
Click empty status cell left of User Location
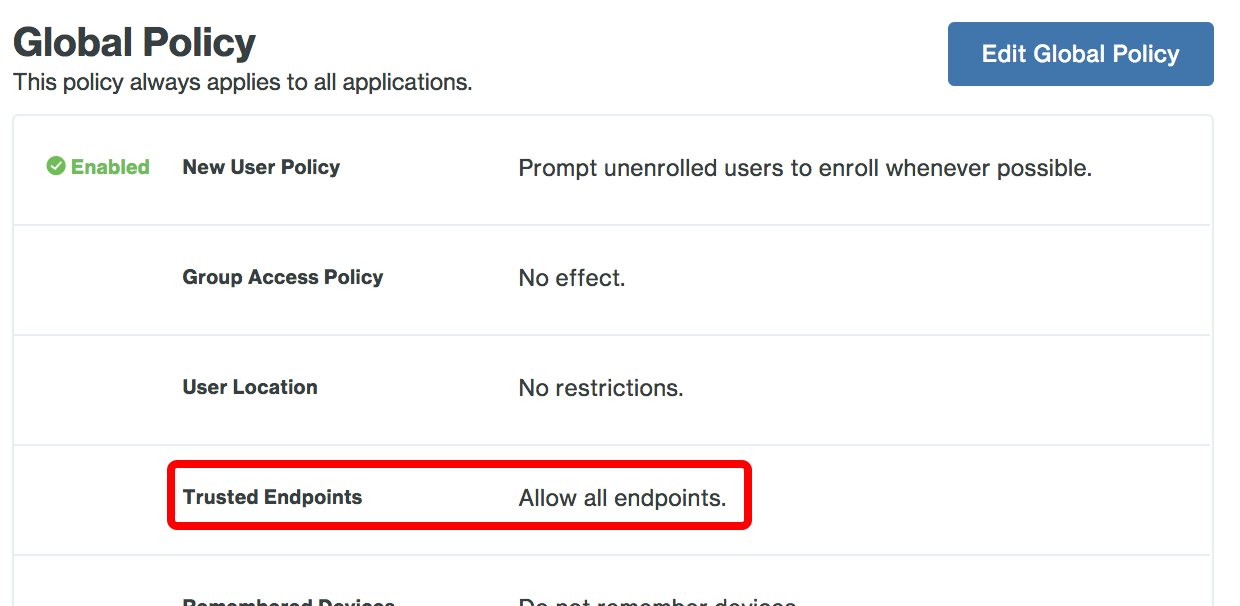point(97,388)
